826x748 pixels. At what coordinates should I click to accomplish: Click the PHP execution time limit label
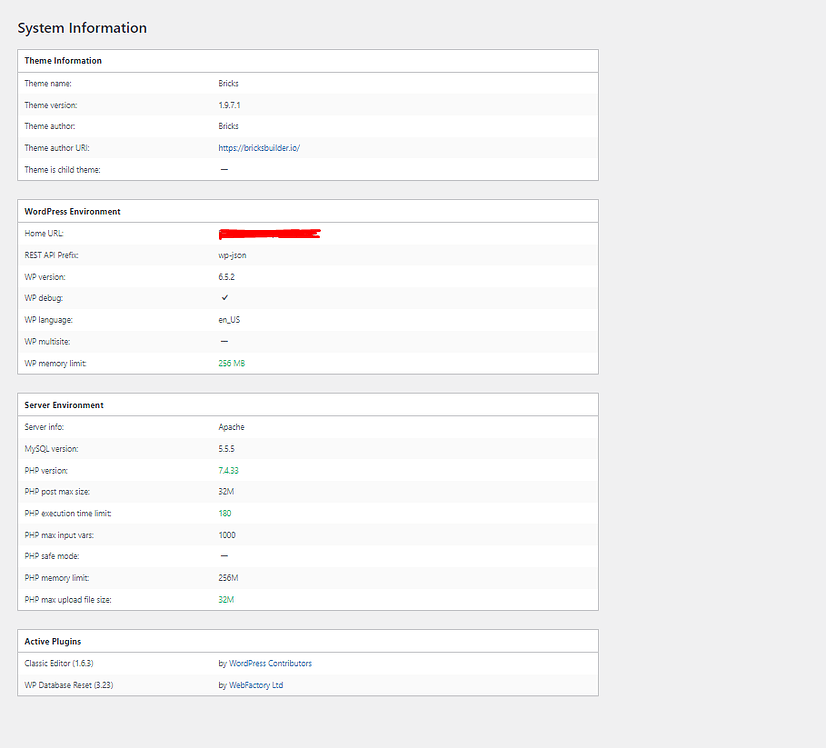[x=68, y=513]
